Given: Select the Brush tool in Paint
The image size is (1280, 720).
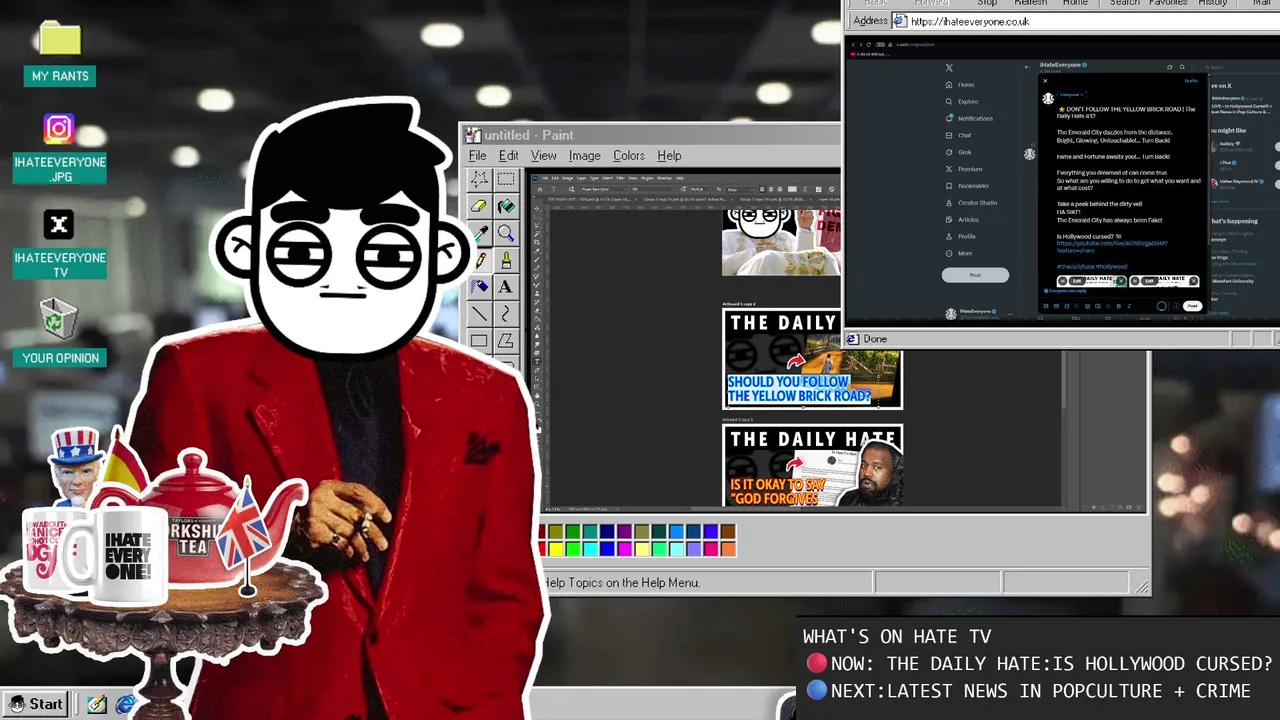Looking at the screenshot, I should (x=506, y=260).
